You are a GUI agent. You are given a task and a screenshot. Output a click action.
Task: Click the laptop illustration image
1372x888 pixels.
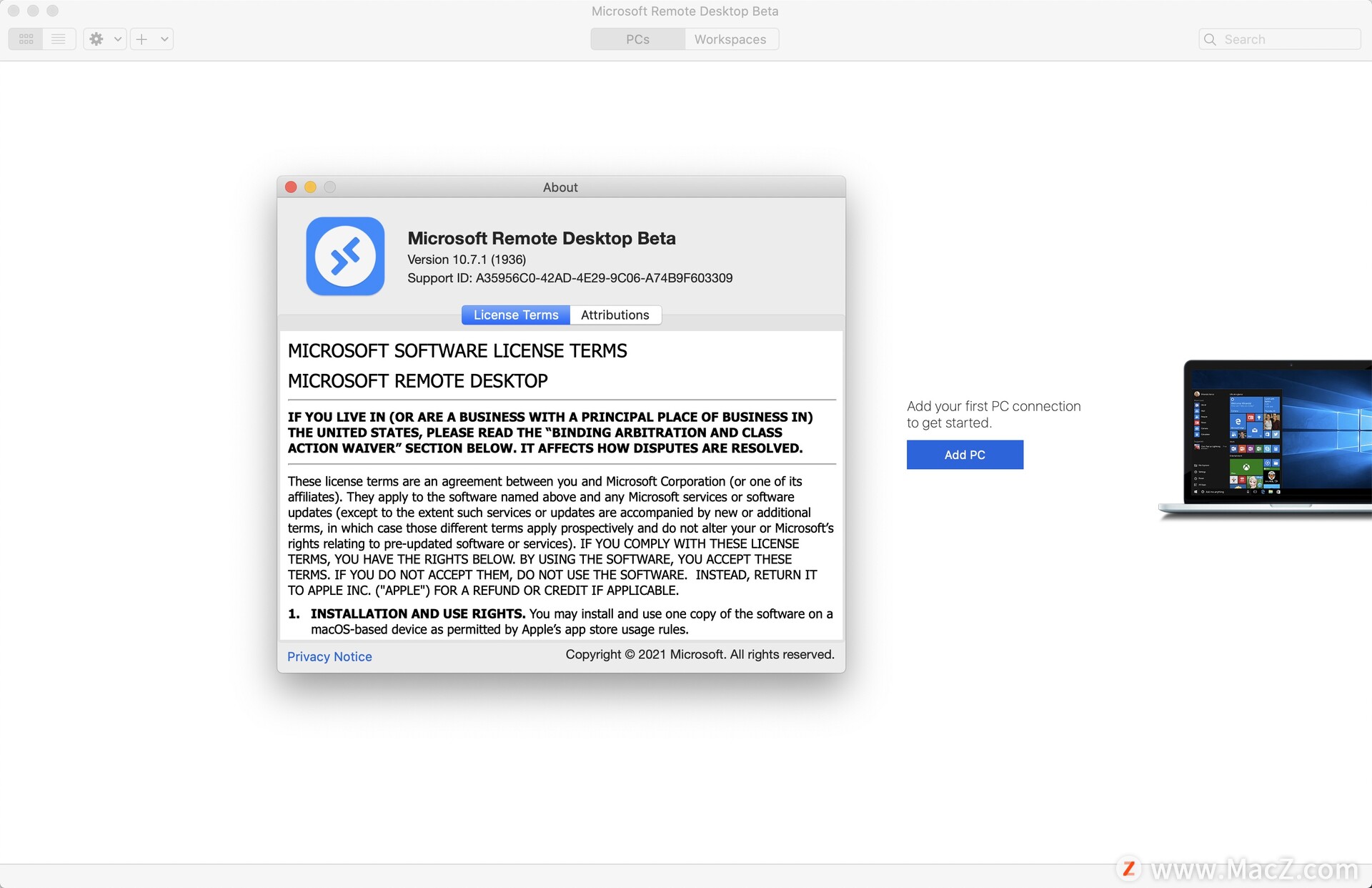[1265, 440]
